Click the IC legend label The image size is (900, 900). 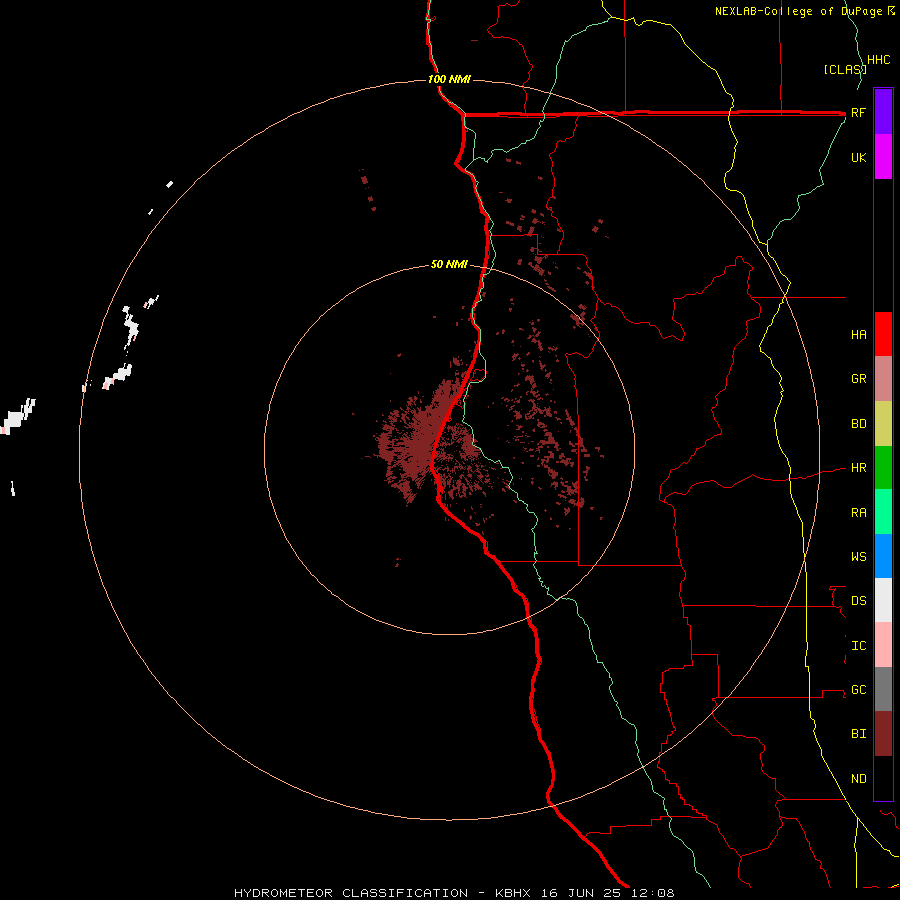tap(858, 646)
